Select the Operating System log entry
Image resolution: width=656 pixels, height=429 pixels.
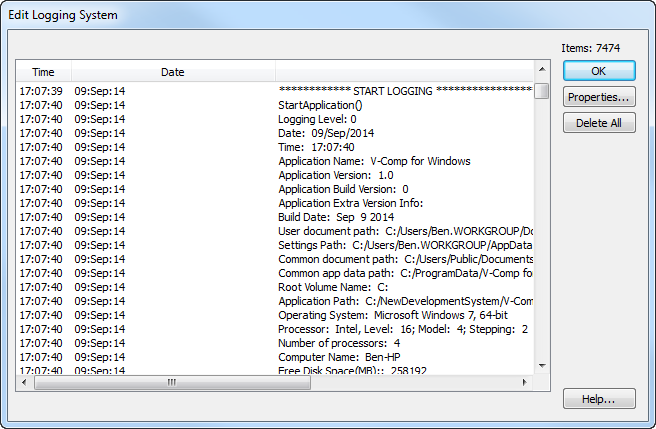pyautogui.click(x=393, y=315)
